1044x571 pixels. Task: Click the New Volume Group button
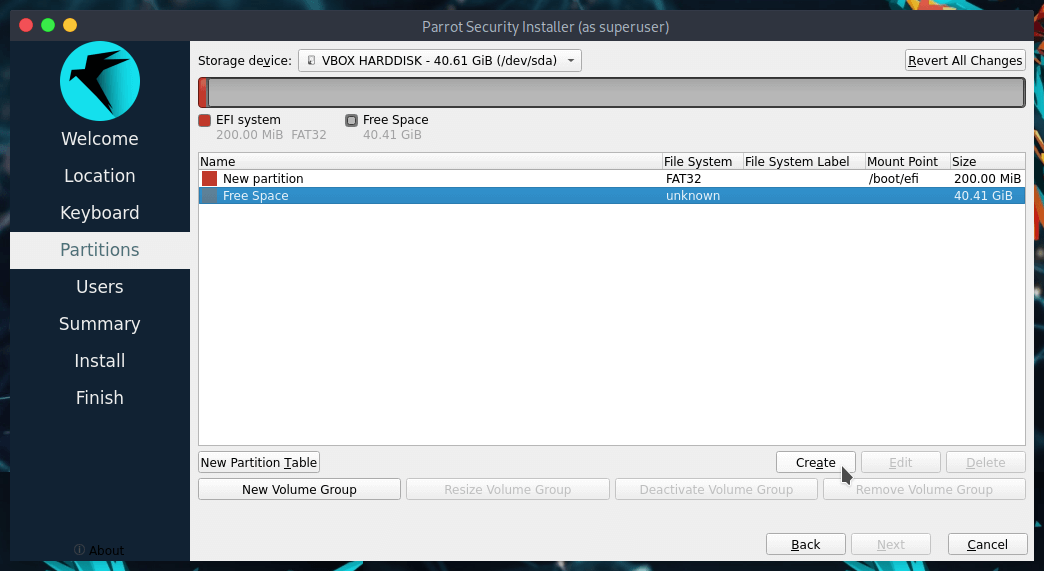click(x=299, y=489)
